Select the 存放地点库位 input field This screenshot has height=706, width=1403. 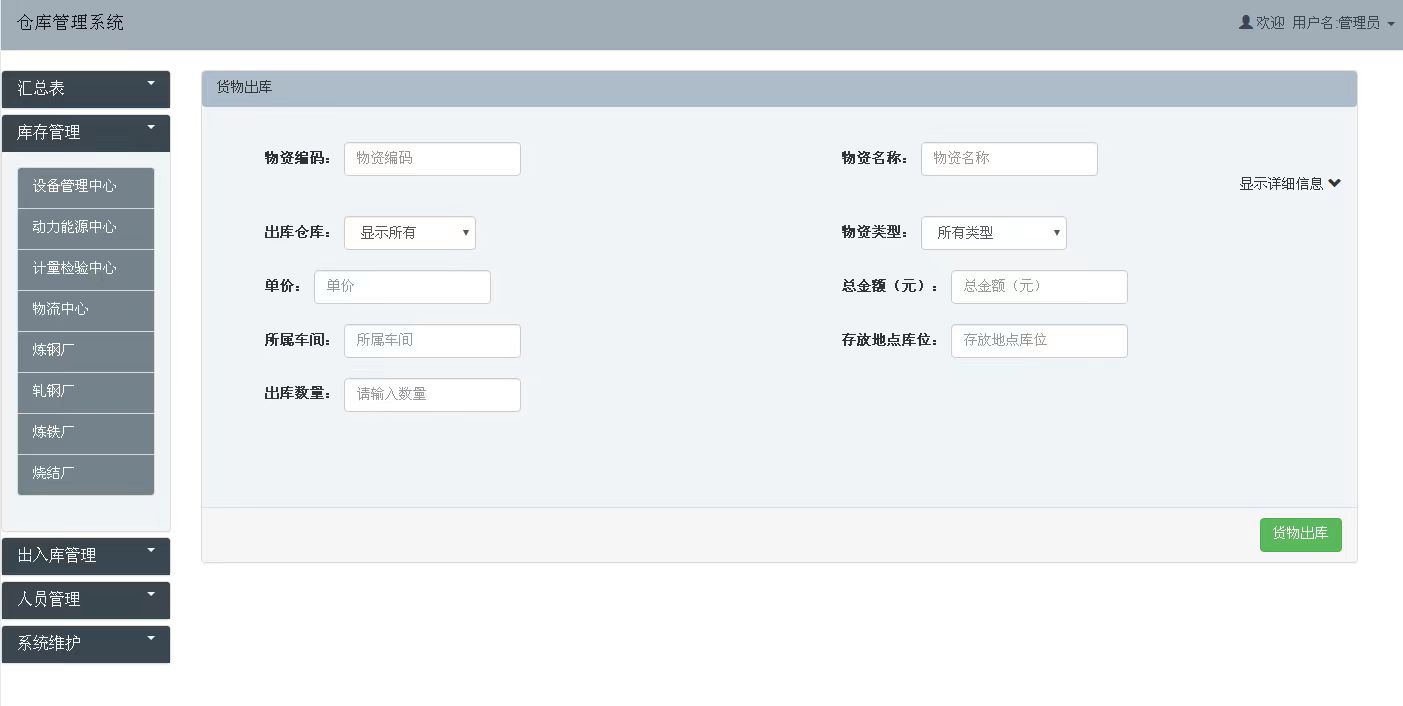click(1039, 341)
